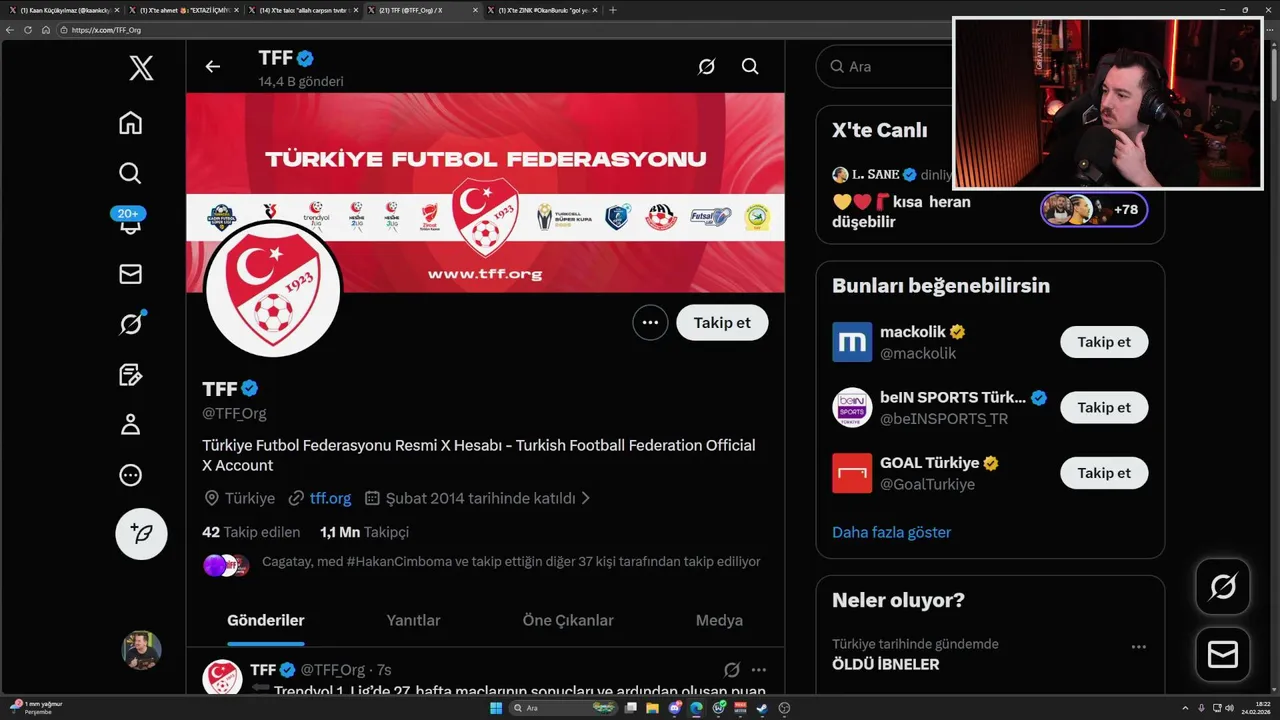Open the trending topic ÖLDÜ İBNELER
This screenshot has width=1280, height=720.
885,664
